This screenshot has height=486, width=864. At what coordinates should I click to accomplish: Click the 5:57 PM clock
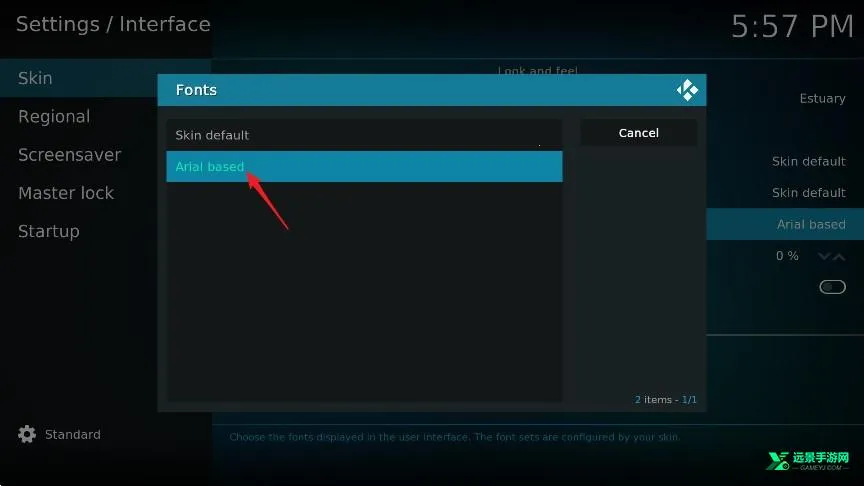[x=792, y=27]
